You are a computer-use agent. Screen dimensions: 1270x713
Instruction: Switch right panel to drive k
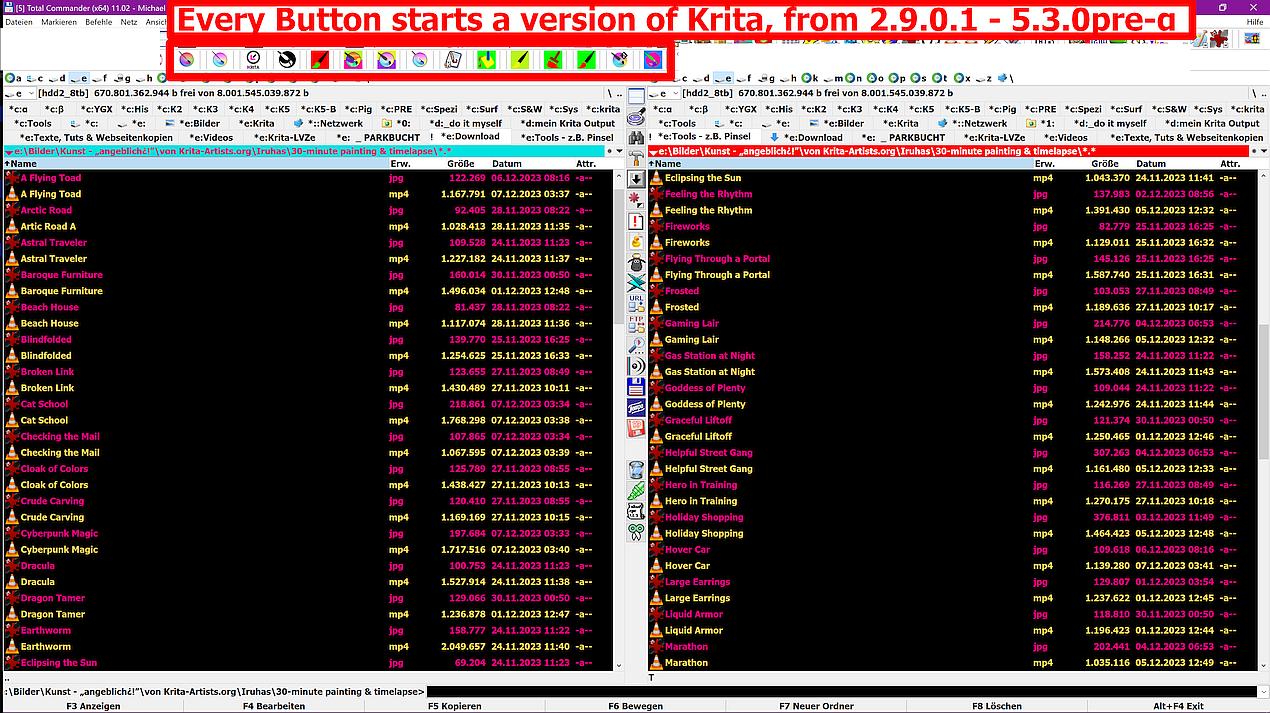(810, 78)
